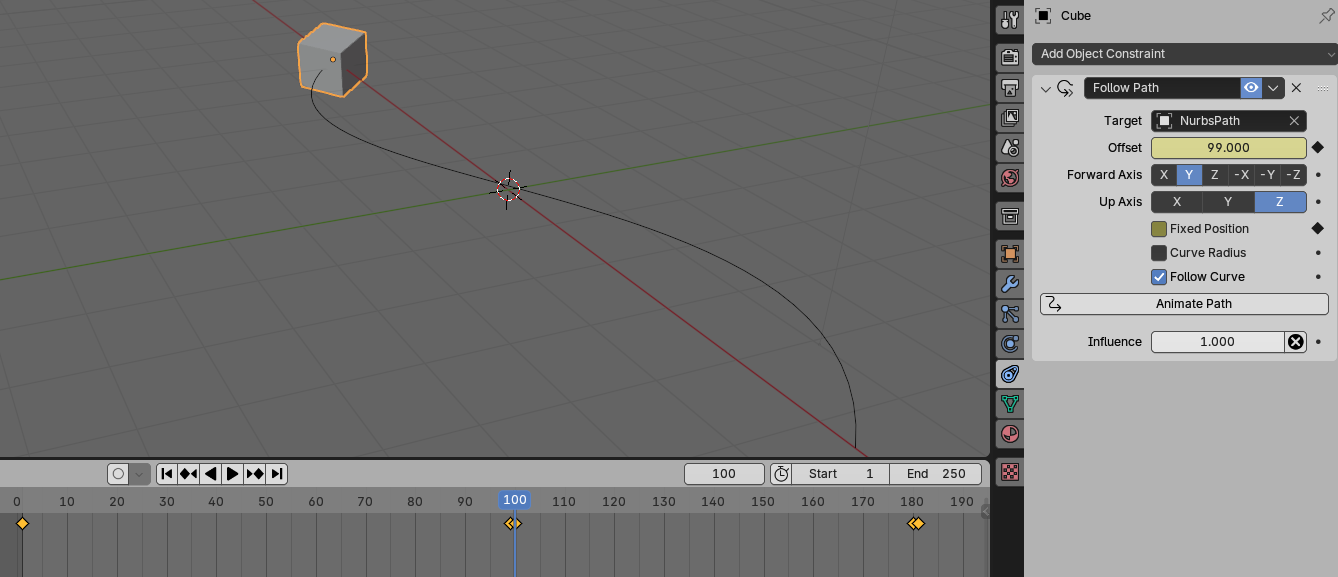Viewport: 1338px width, 577px height.
Task: Jump to the timeline start frame
Action: point(167,474)
